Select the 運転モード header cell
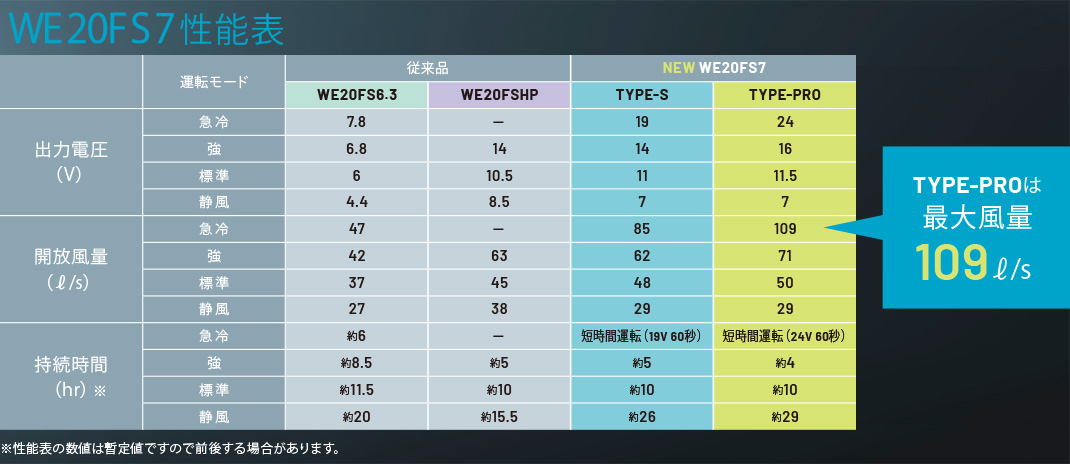1070x464 pixels. tap(214, 81)
